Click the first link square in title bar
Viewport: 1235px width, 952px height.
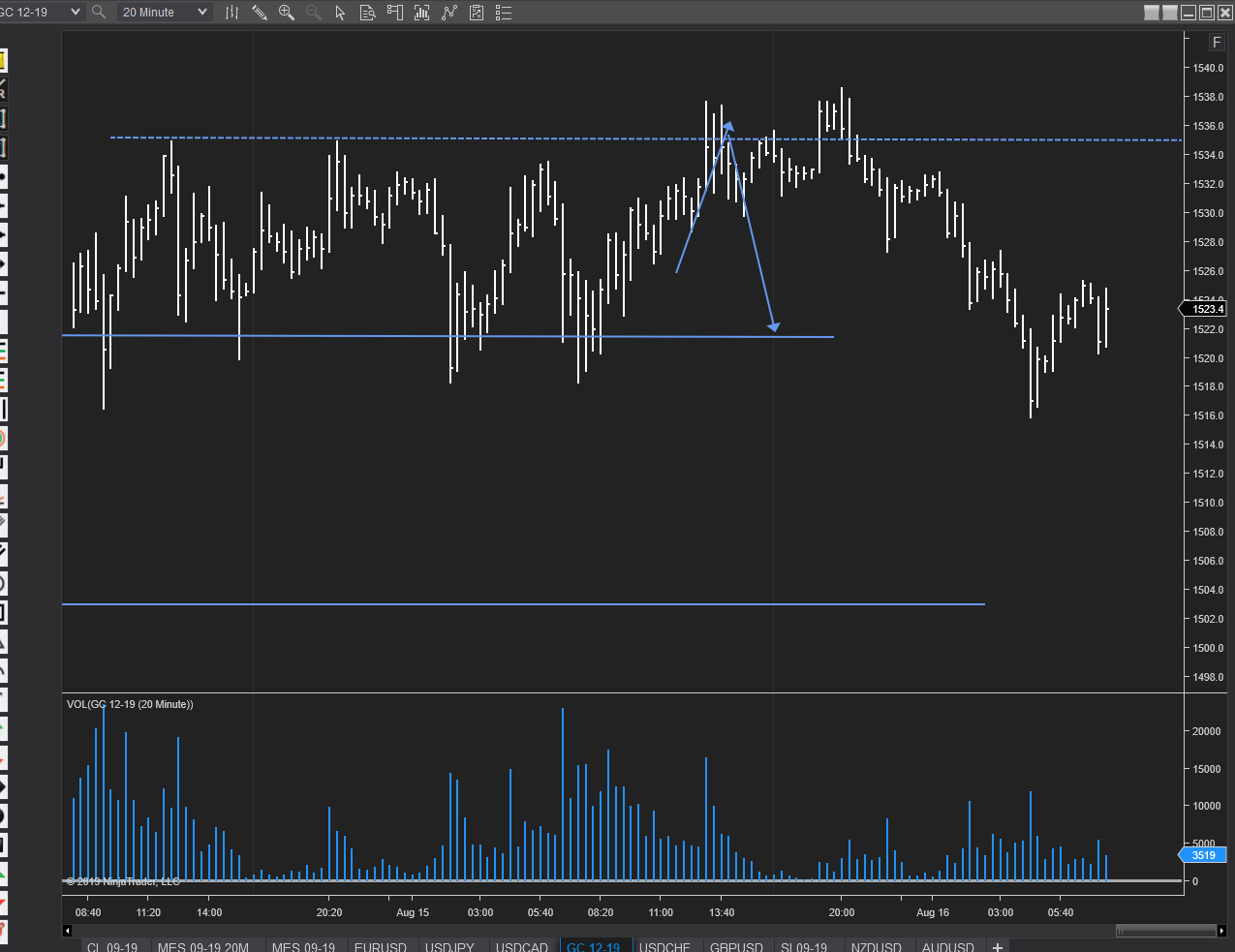[1152, 13]
